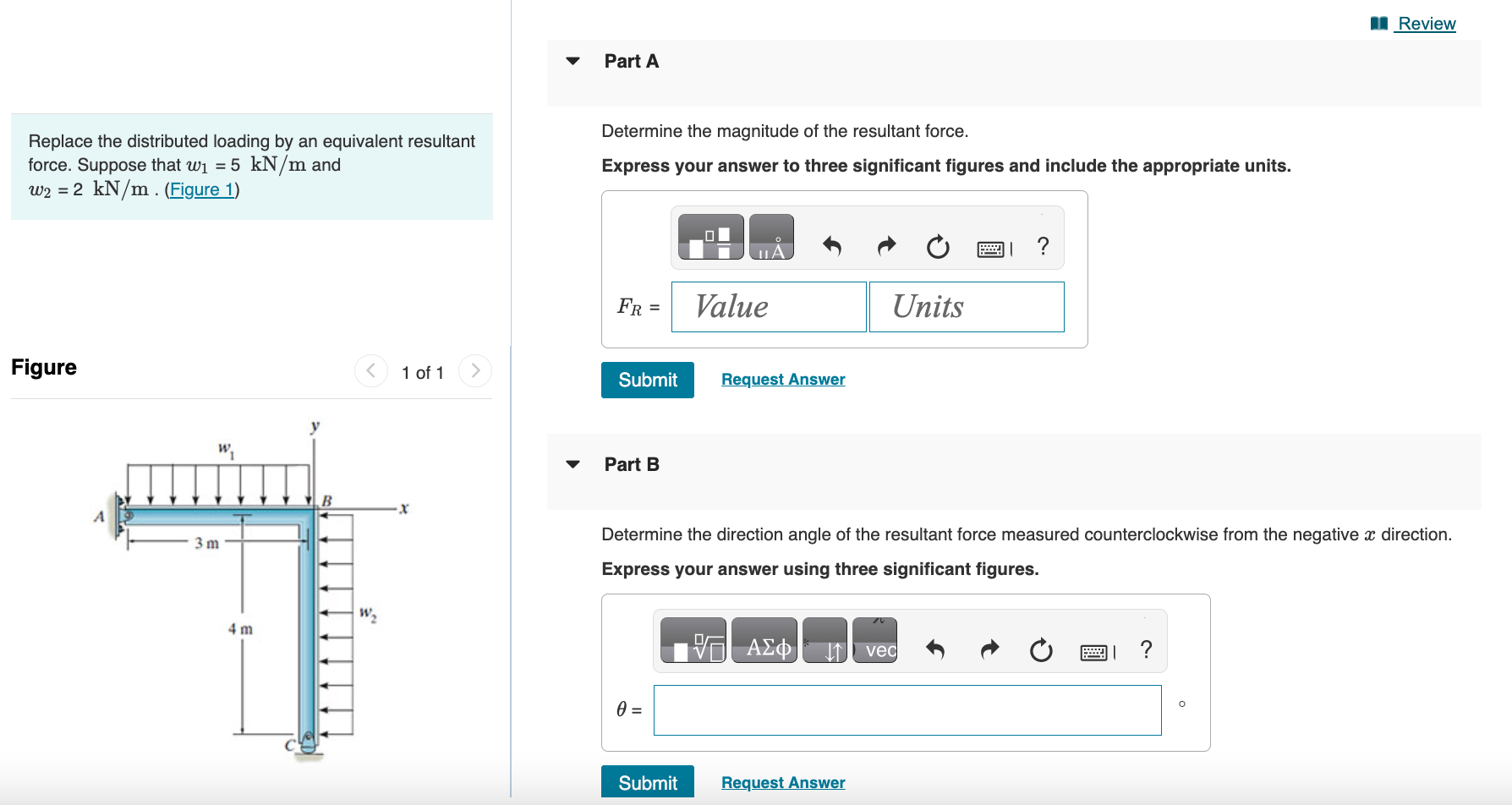Viewport: 1512px width, 805px height.
Task: Click the undo icon in Part A answer toolbar
Action: tap(832, 246)
